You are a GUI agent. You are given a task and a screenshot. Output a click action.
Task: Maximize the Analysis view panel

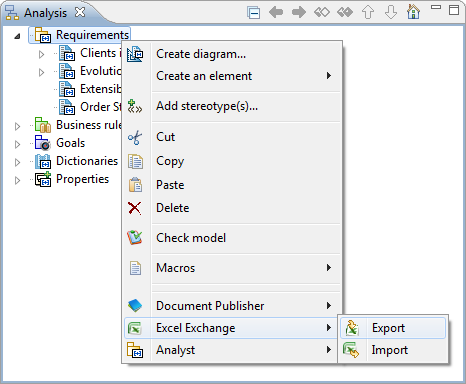pyautogui.click(x=454, y=10)
